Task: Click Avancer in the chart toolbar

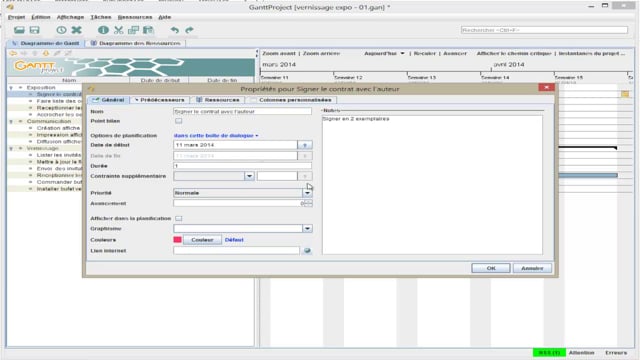Action: tap(455, 53)
